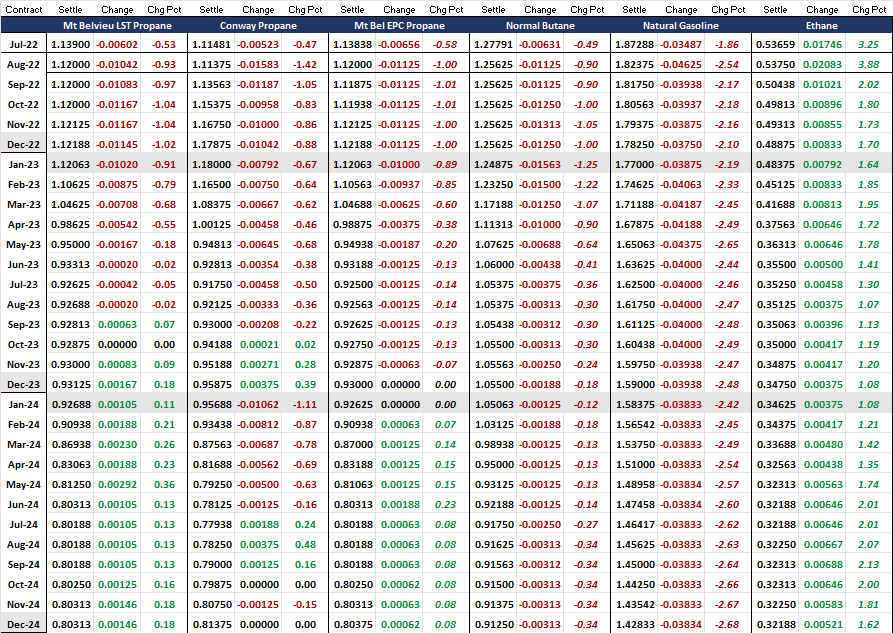The height and width of the screenshot is (633, 893).
Task: Select Natural Gasoline Jul-24 settle 1.46417
Action: click(634, 525)
